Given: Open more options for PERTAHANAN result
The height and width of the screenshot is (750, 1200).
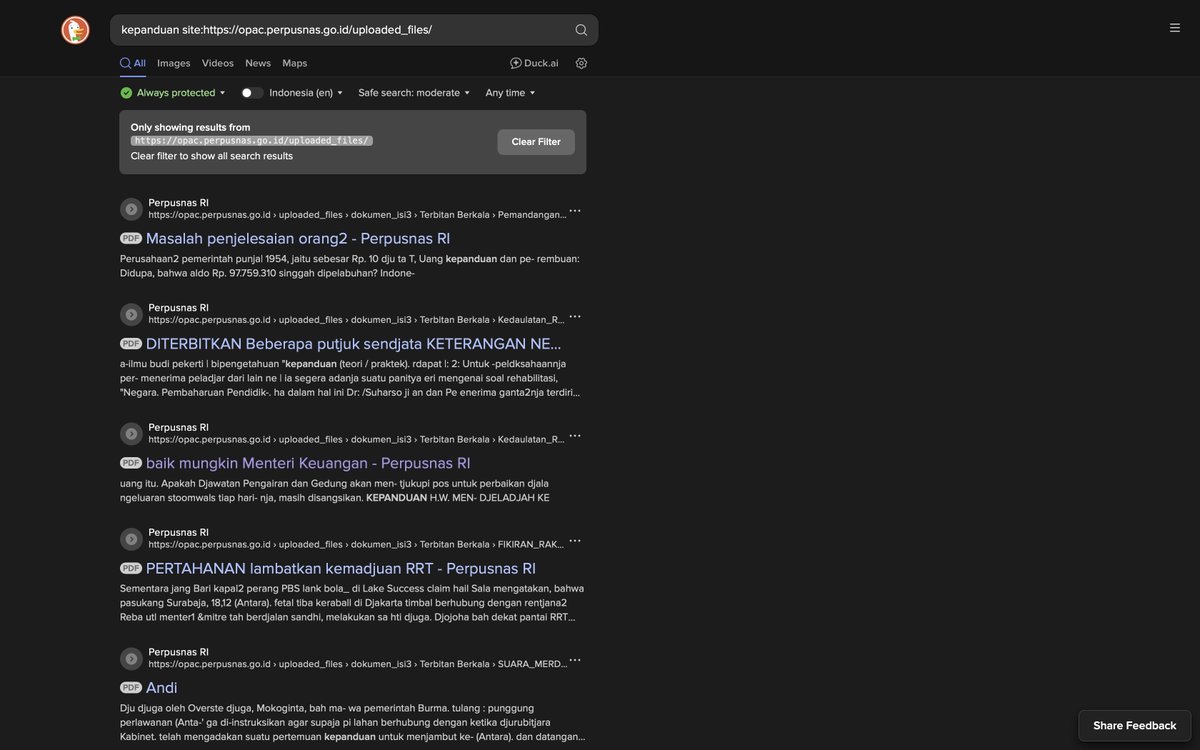Looking at the screenshot, I should (575, 542).
